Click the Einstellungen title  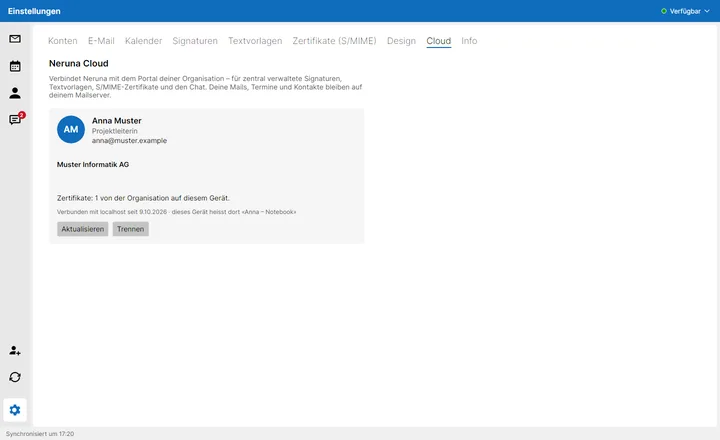[x=34, y=11]
